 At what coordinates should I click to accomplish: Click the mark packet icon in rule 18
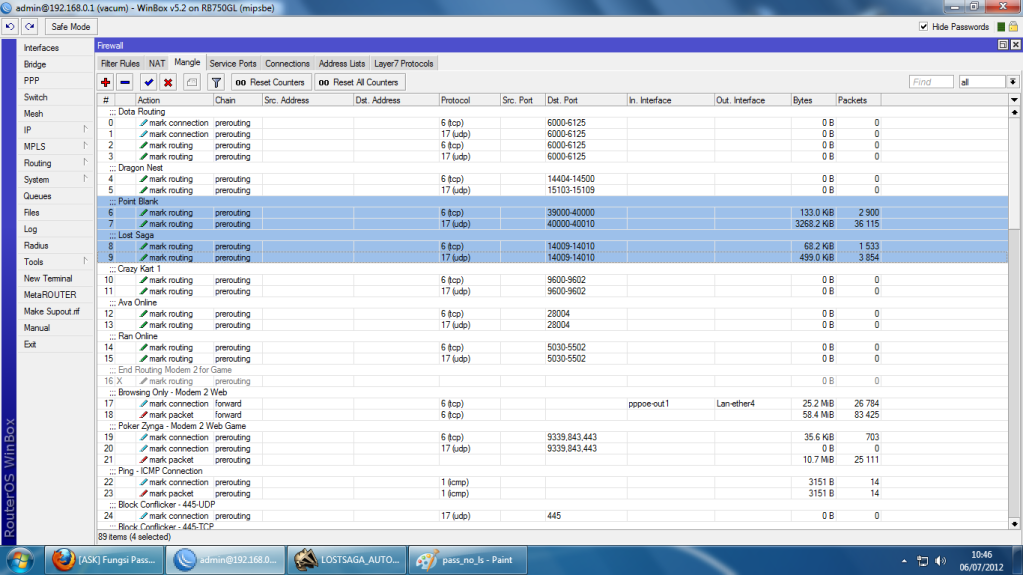pos(144,415)
